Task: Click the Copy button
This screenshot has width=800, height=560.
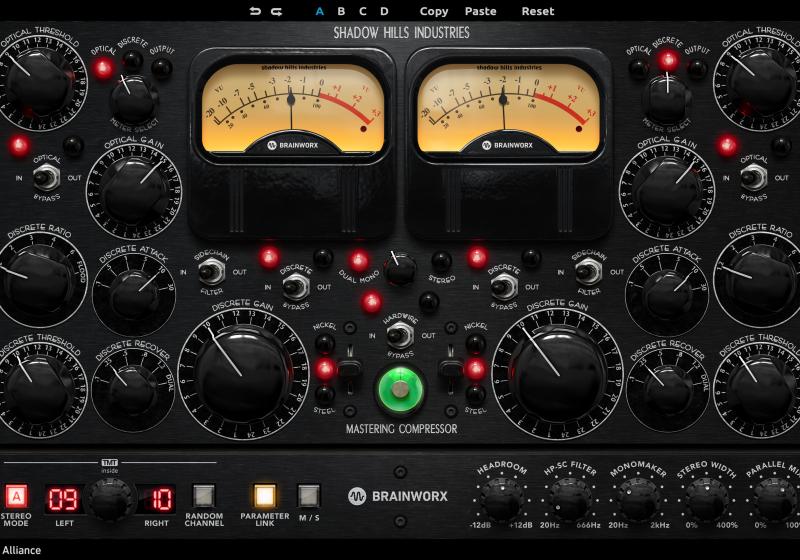Action: [x=434, y=11]
